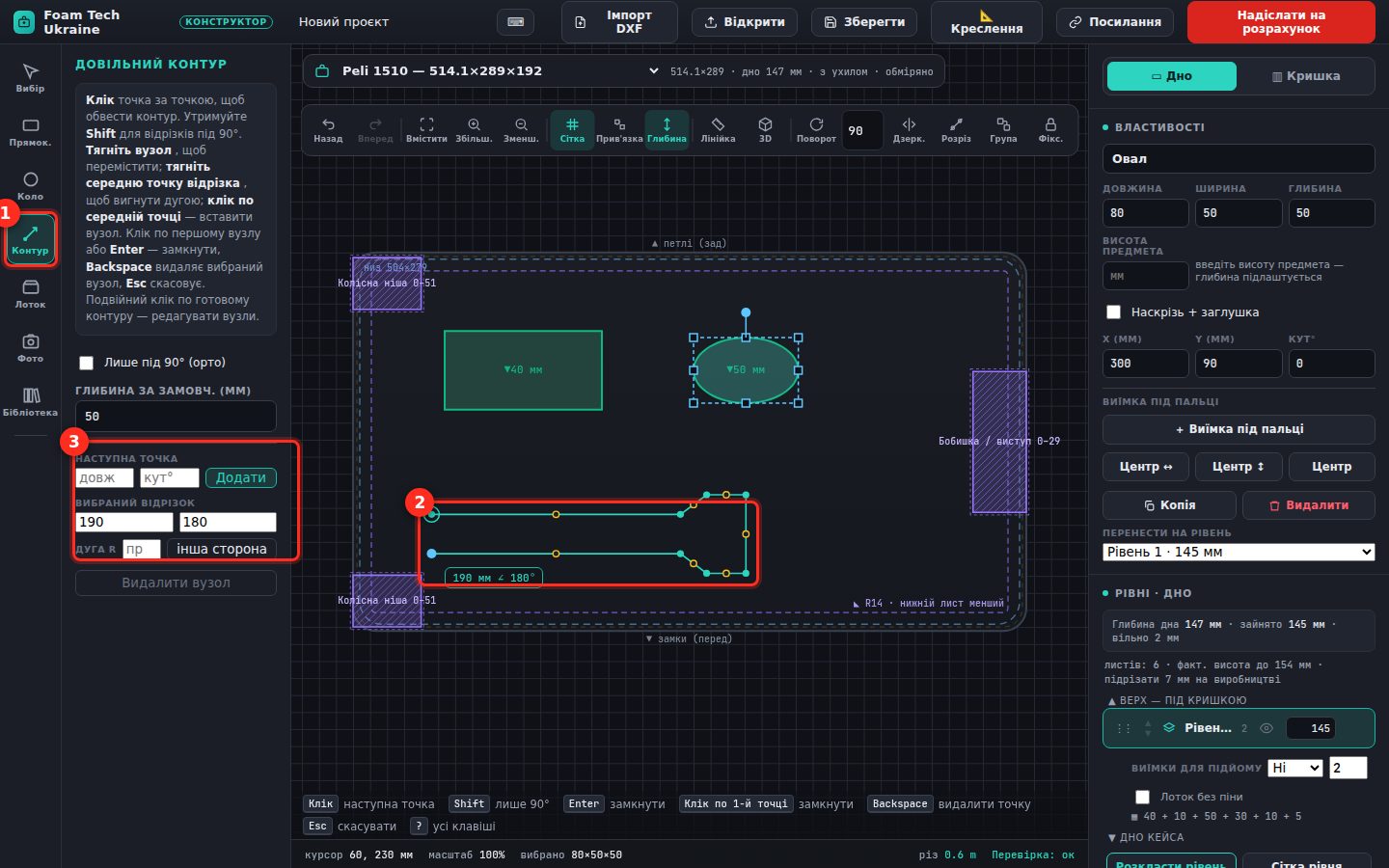
Task: Pick the Коло circle tool
Action: point(30,185)
